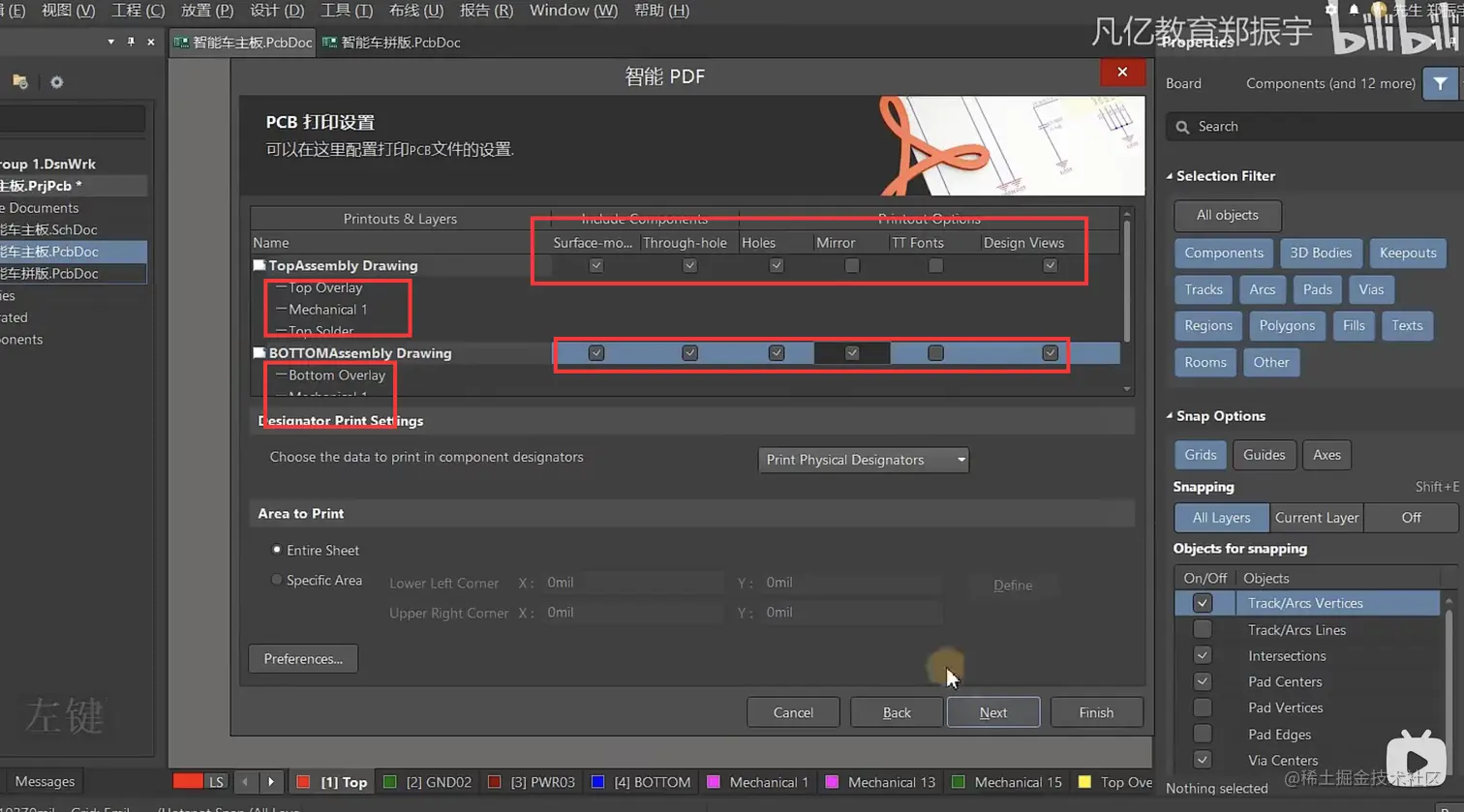Switch to the 智能车拼版.PcbDoc document tab
The image size is (1464, 812).
392,43
